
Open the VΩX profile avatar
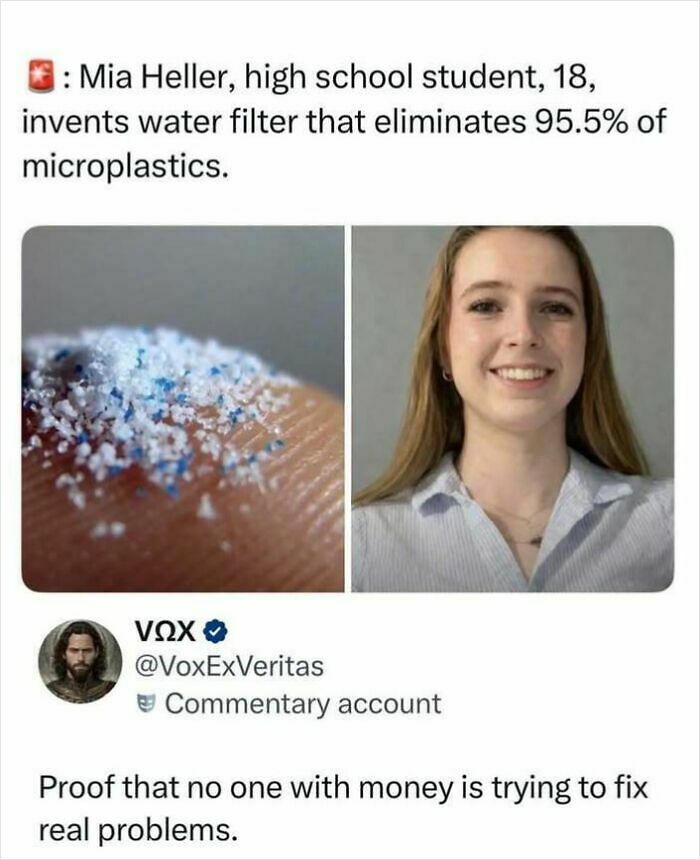81,661
